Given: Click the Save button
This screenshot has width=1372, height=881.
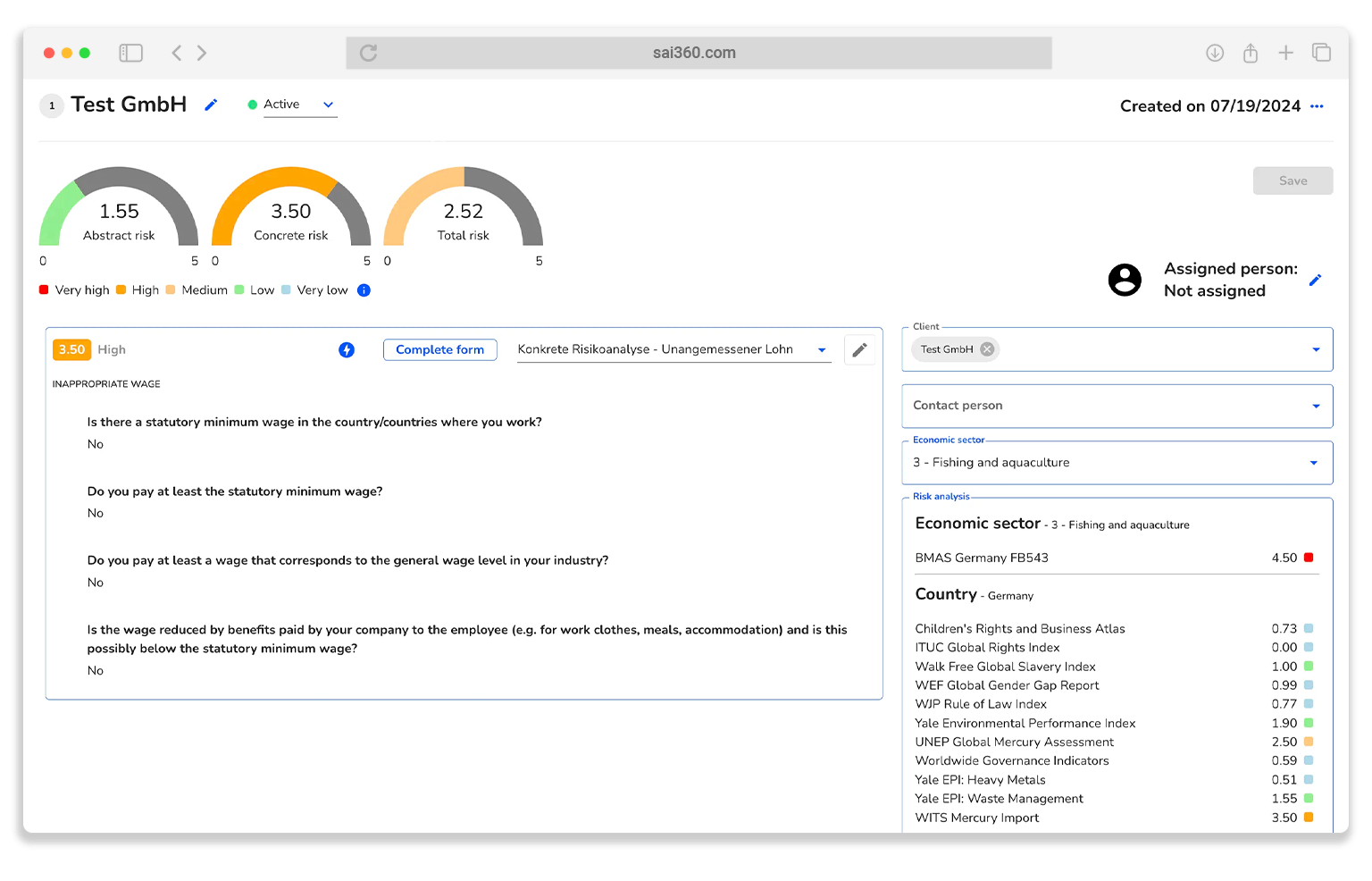Looking at the screenshot, I should pyautogui.click(x=1293, y=180).
